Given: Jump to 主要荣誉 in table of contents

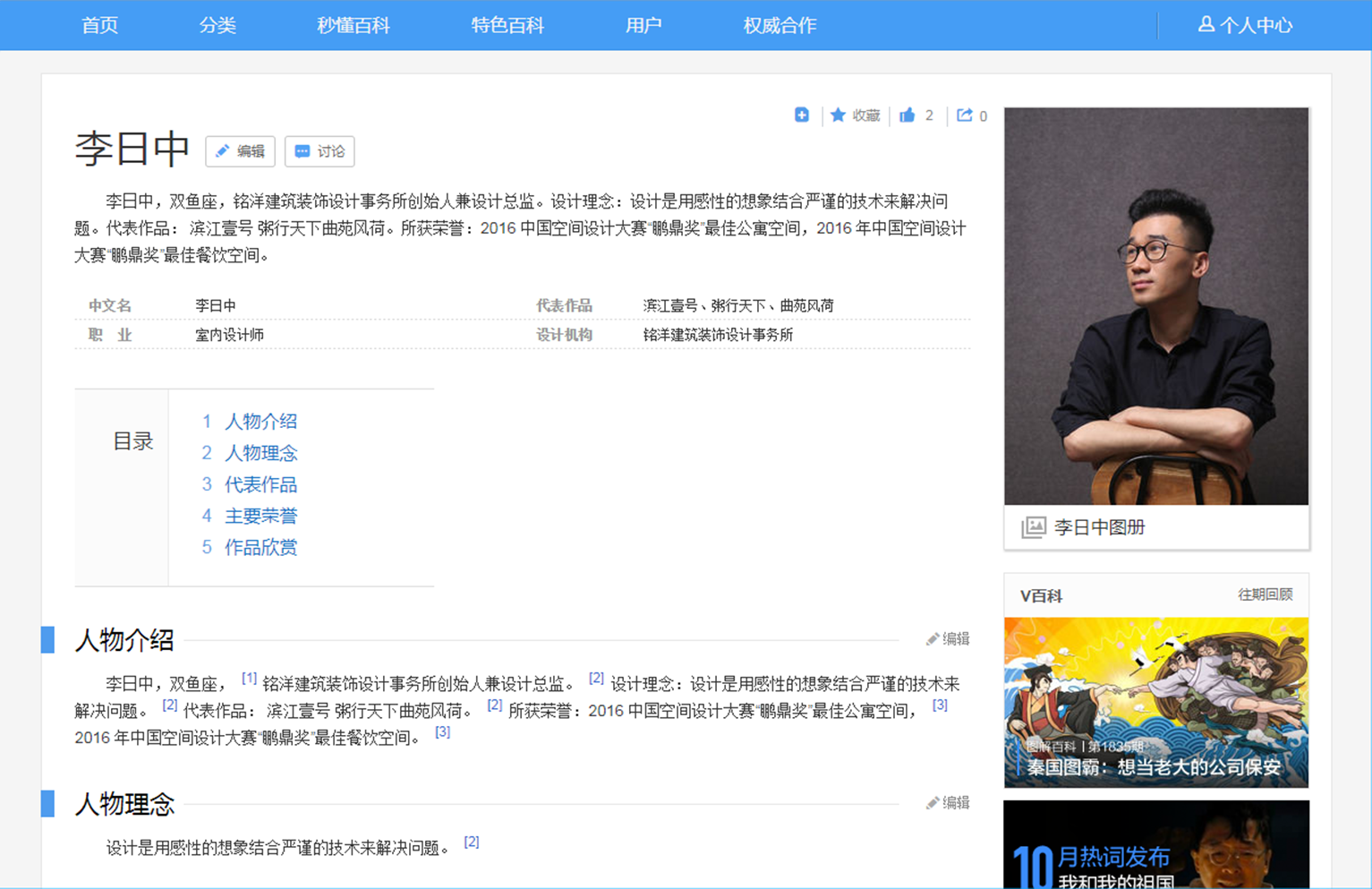Looking at the screenshot, I should click(x=260, y=516).
